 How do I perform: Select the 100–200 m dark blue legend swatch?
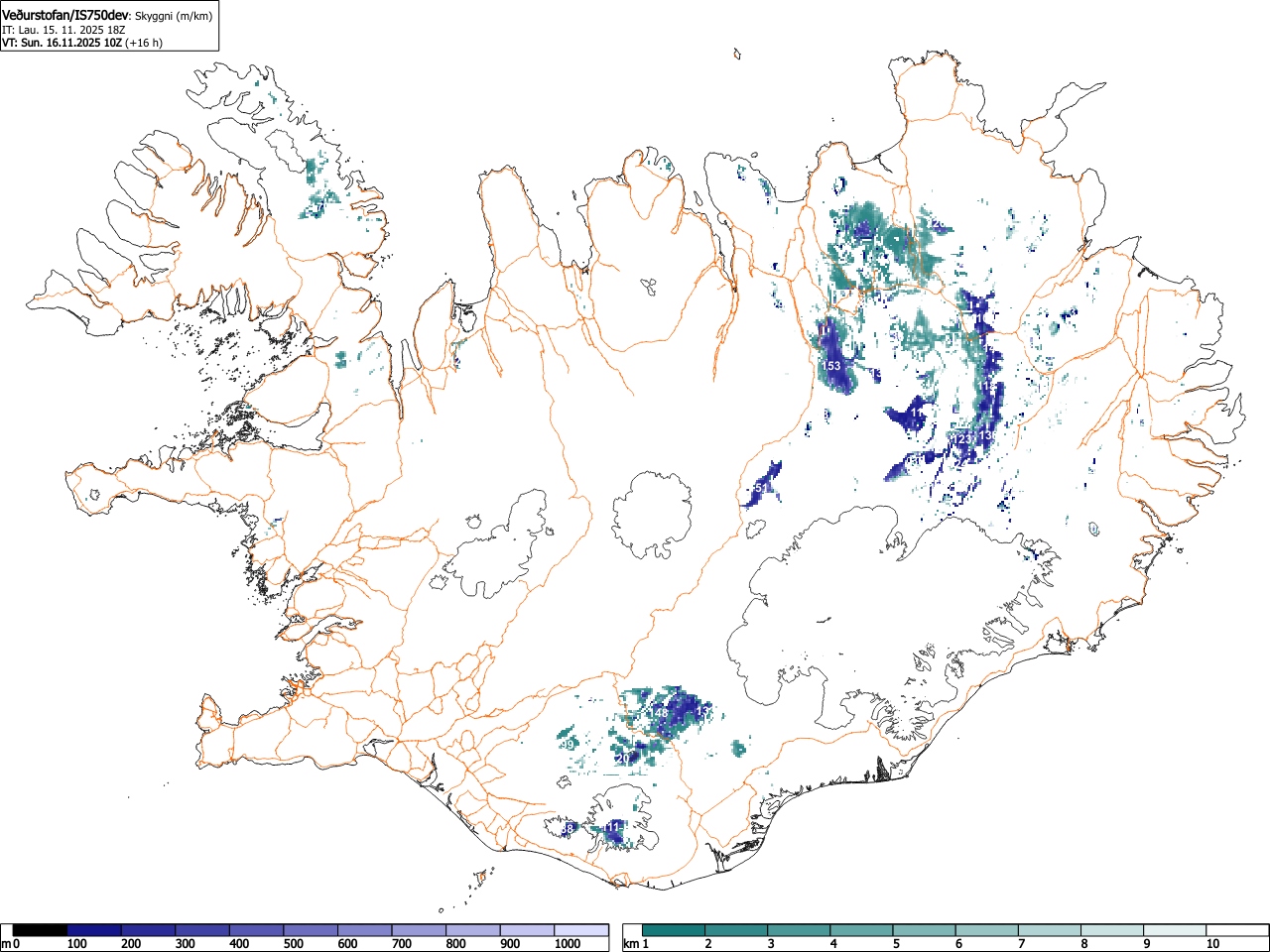94,930
